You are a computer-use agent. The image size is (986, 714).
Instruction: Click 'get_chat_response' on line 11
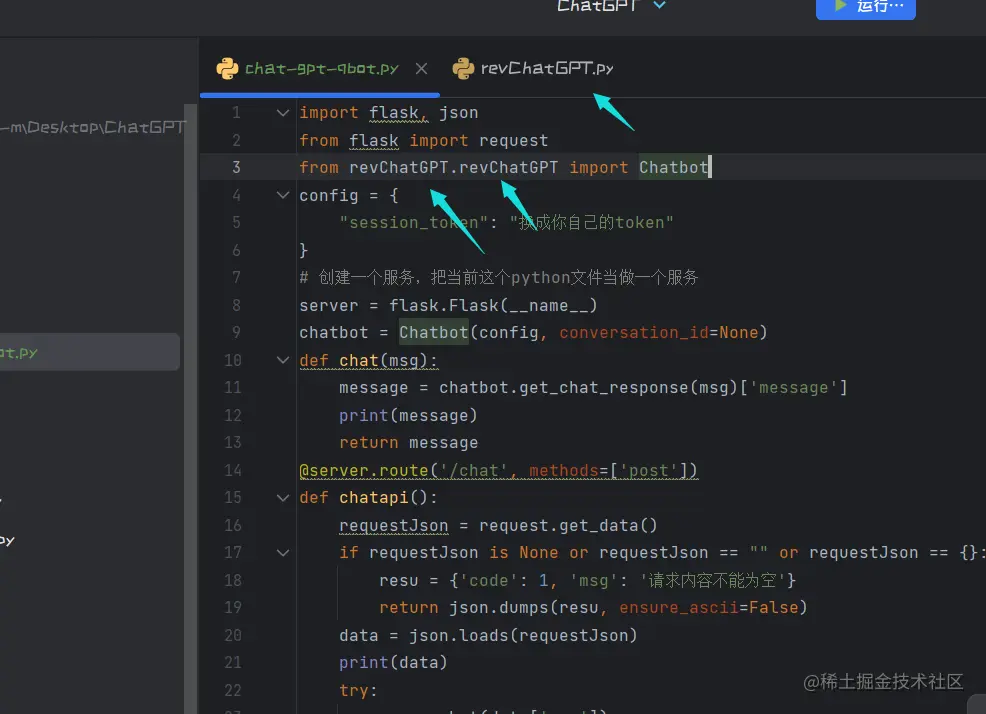(x=604, y=388)
